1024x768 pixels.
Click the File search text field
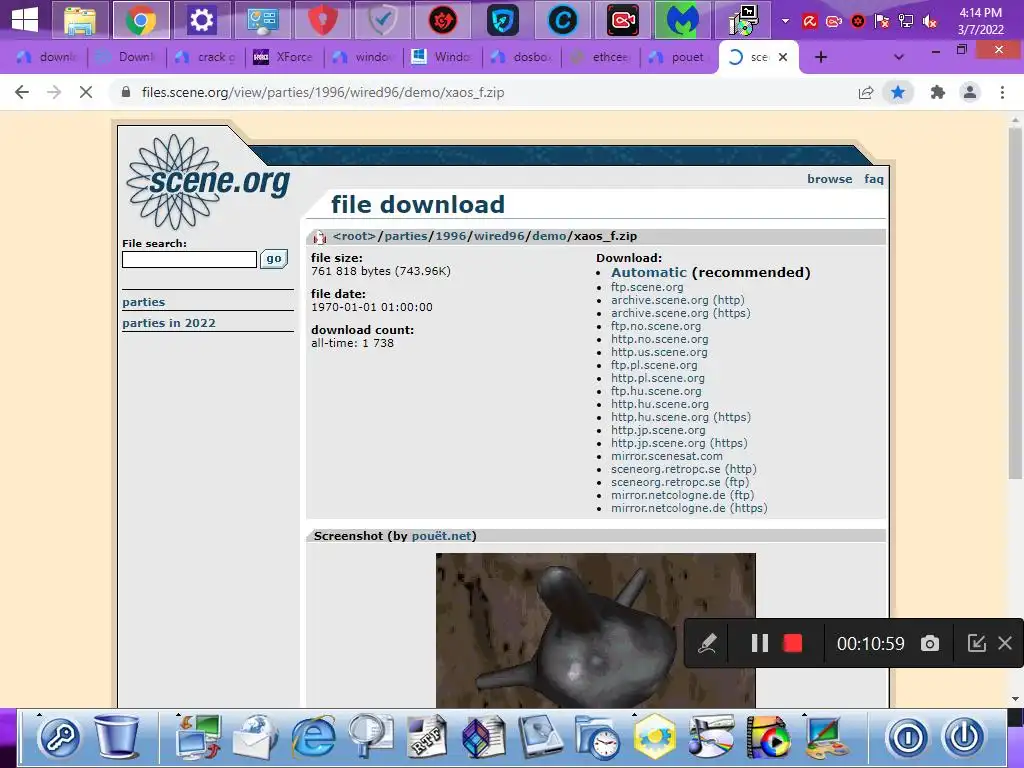[x=189, y=259]
